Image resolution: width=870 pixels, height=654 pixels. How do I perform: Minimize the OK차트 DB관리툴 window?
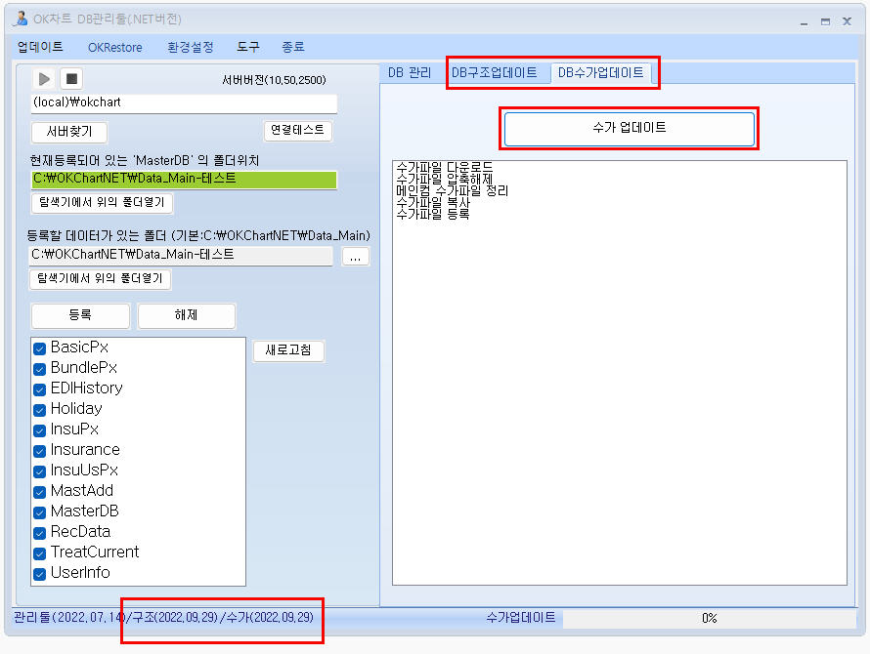804,22
